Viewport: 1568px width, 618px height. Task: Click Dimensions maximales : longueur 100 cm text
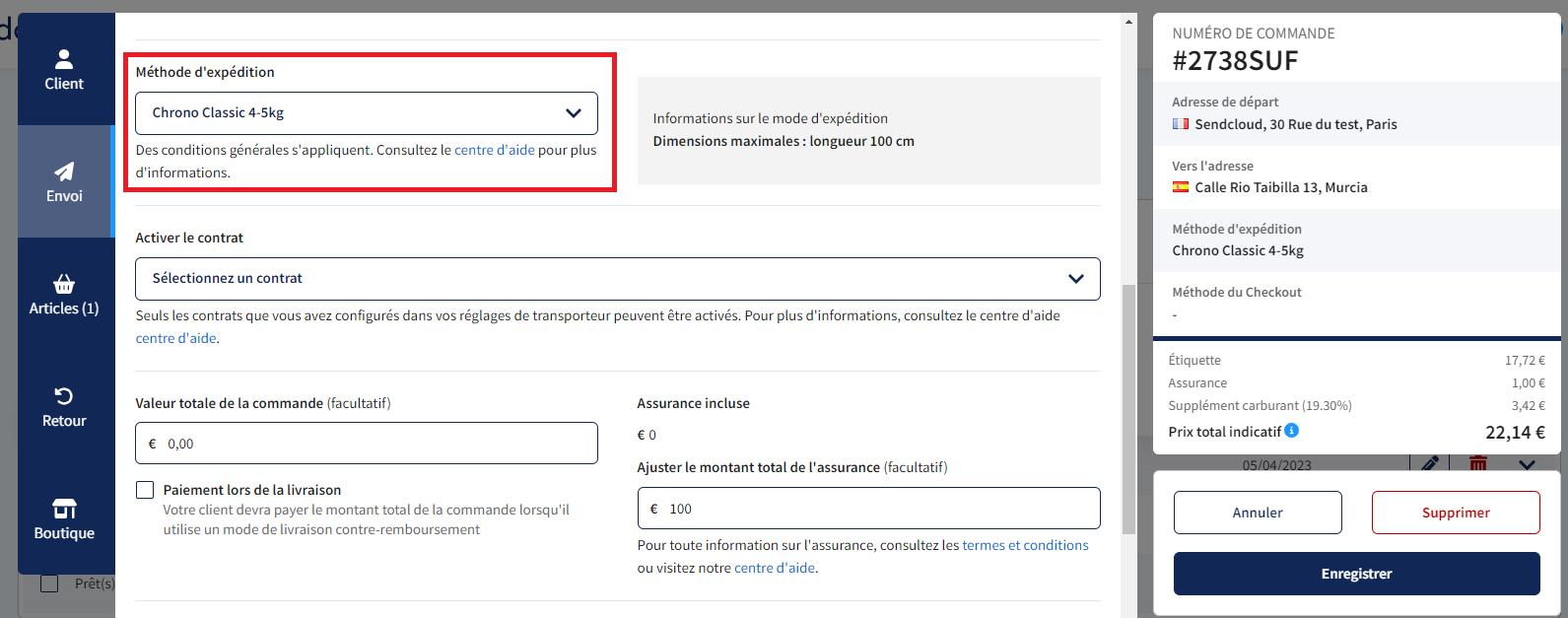coord(784,141)
